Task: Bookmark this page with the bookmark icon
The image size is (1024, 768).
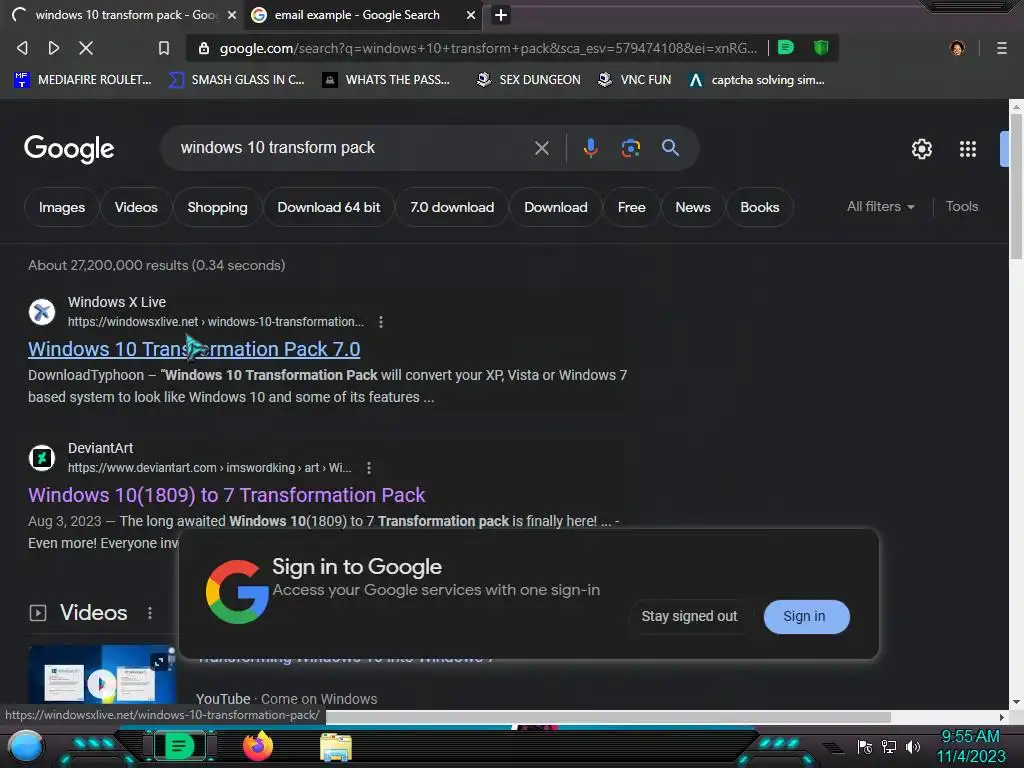Action: point(164,48)
